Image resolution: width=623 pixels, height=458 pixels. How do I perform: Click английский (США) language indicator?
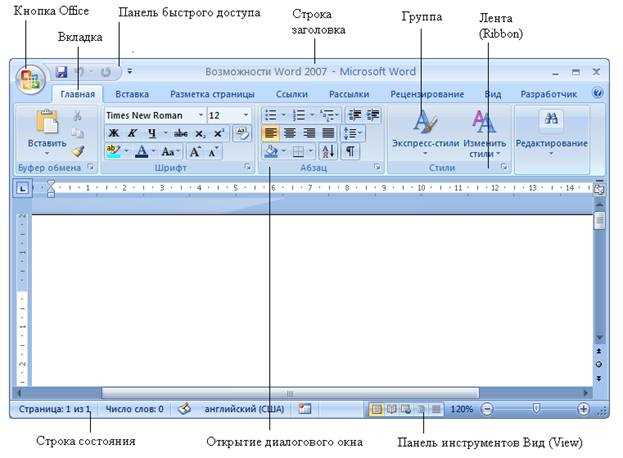pyautogui.click(x=244, y=409)
